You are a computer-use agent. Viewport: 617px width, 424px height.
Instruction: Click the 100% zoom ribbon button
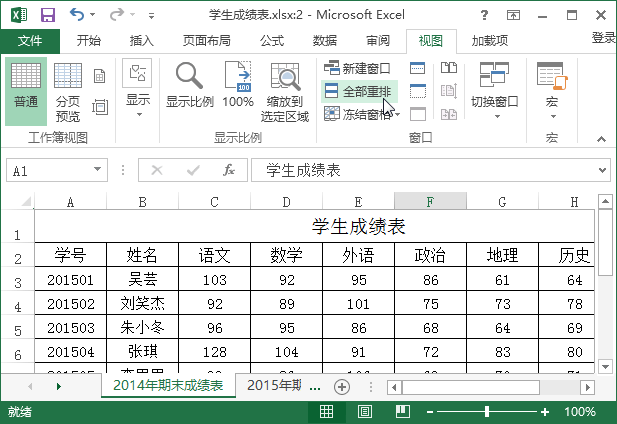pyautogui.click(x=238, y=88)
